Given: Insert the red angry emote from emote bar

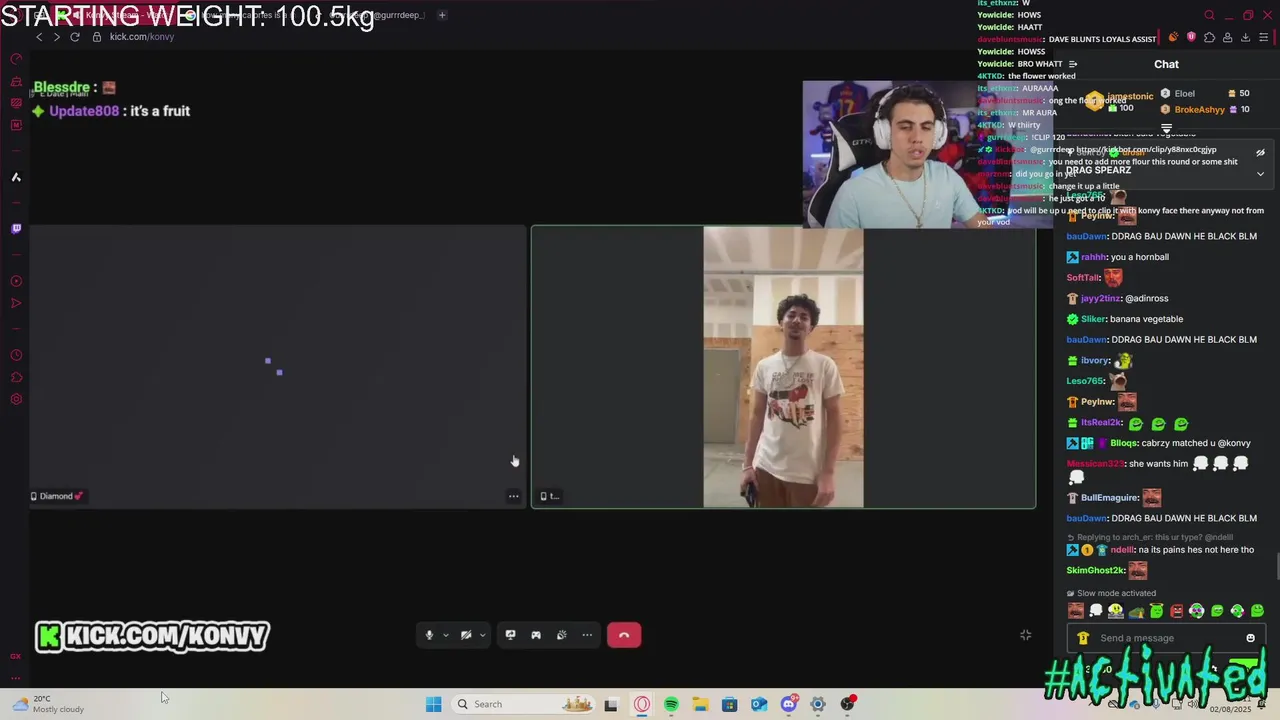Looking at the screenshot, I should [x=1176, y=611].
